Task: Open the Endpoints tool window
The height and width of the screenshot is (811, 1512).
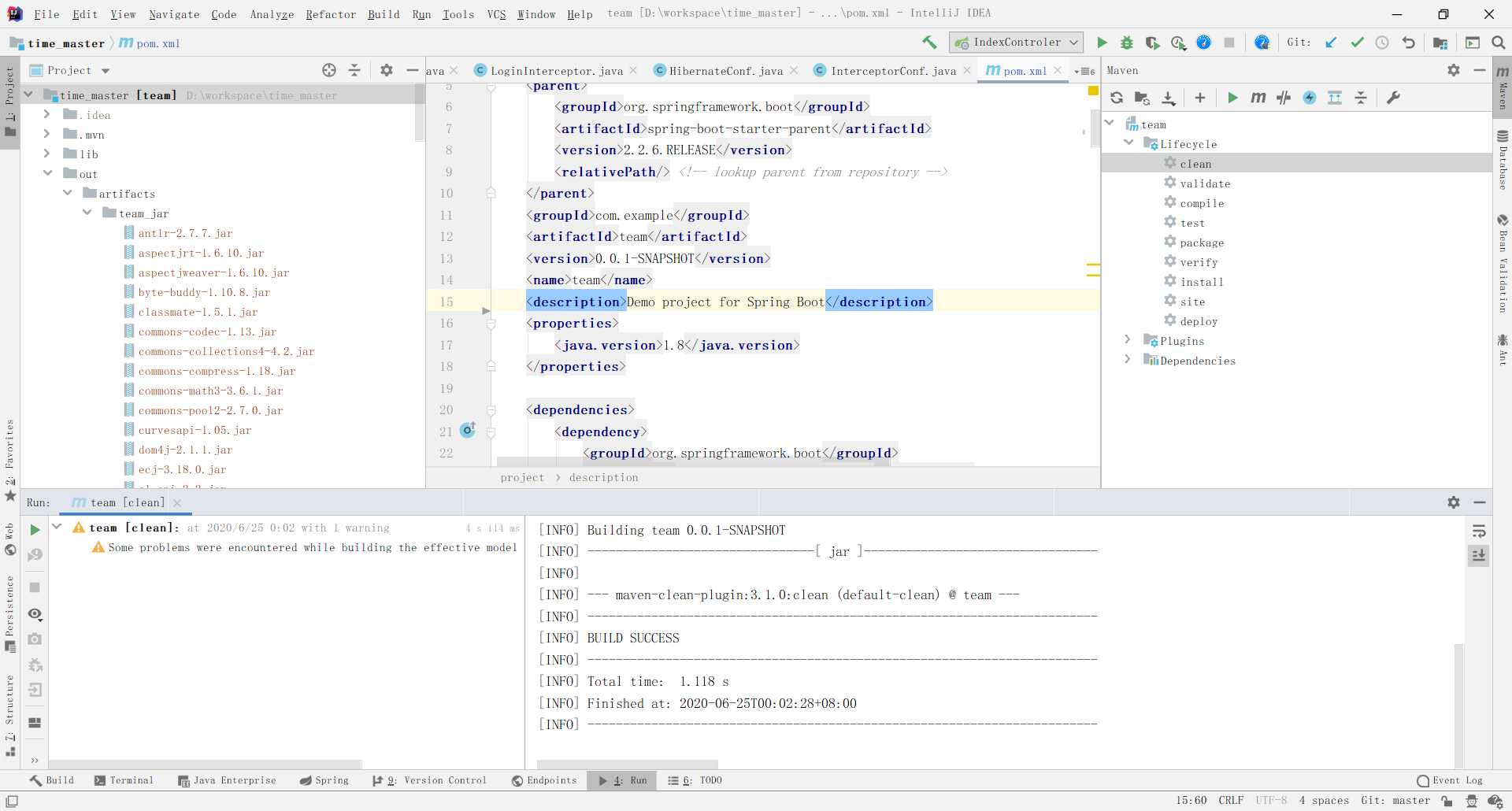Action: click(544, 780)
